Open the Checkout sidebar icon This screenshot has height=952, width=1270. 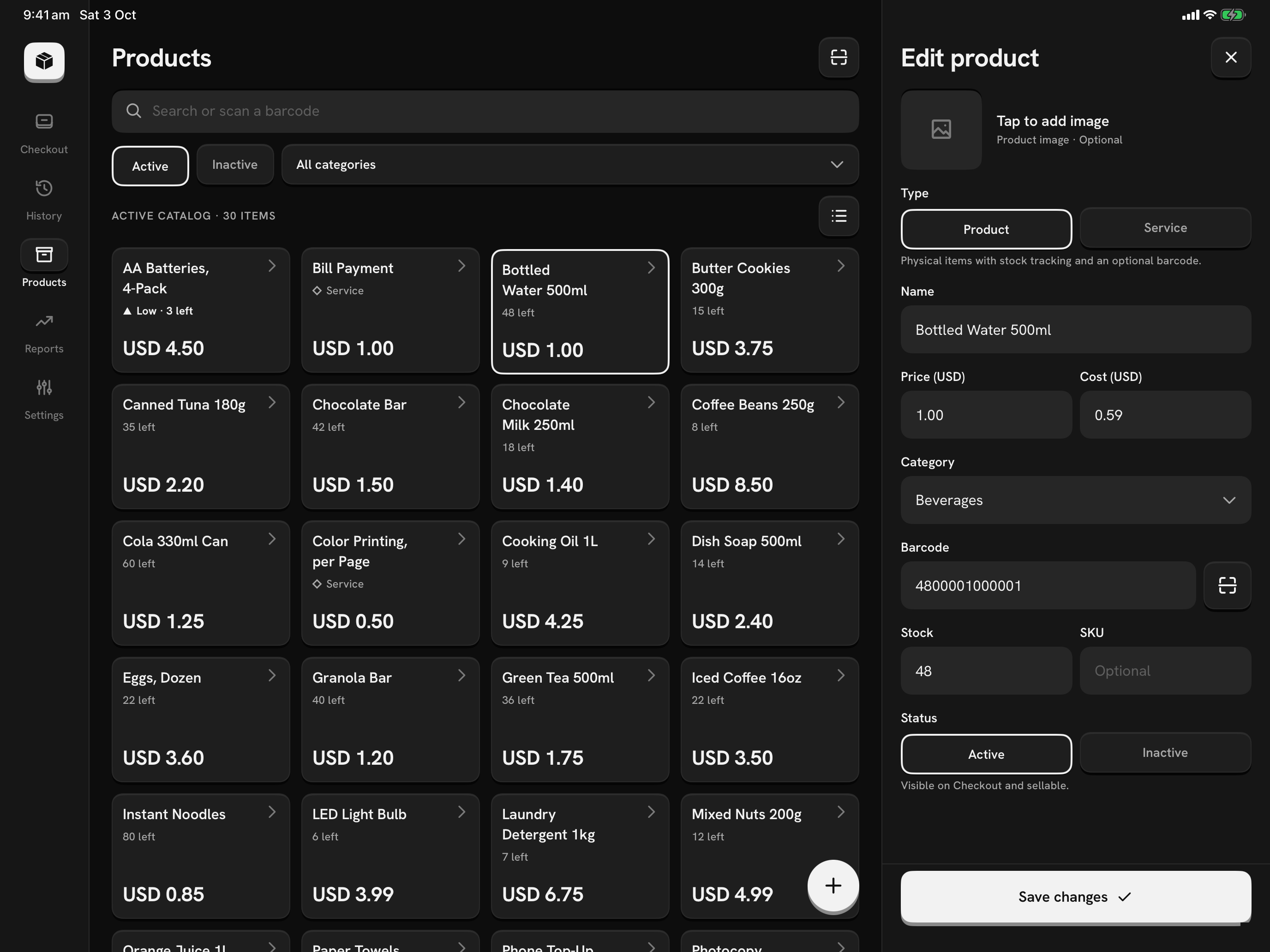pos(44,122)
